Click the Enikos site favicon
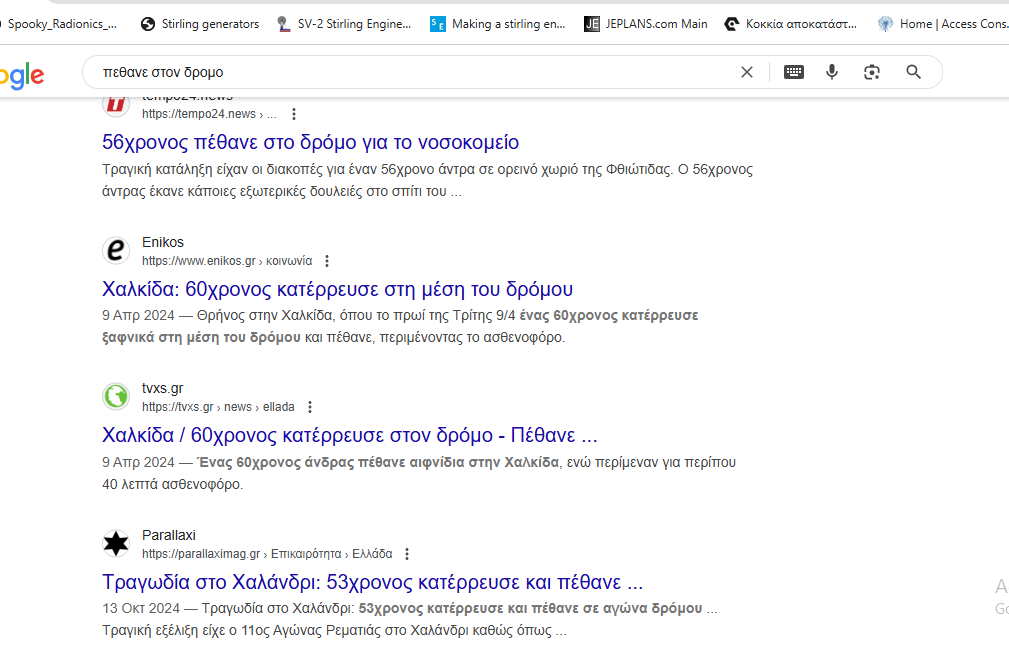 (x=117, y=251)
